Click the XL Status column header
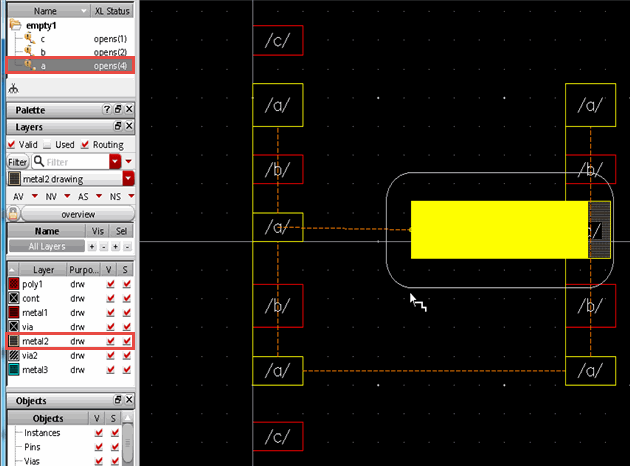 (x=112, y=11)
